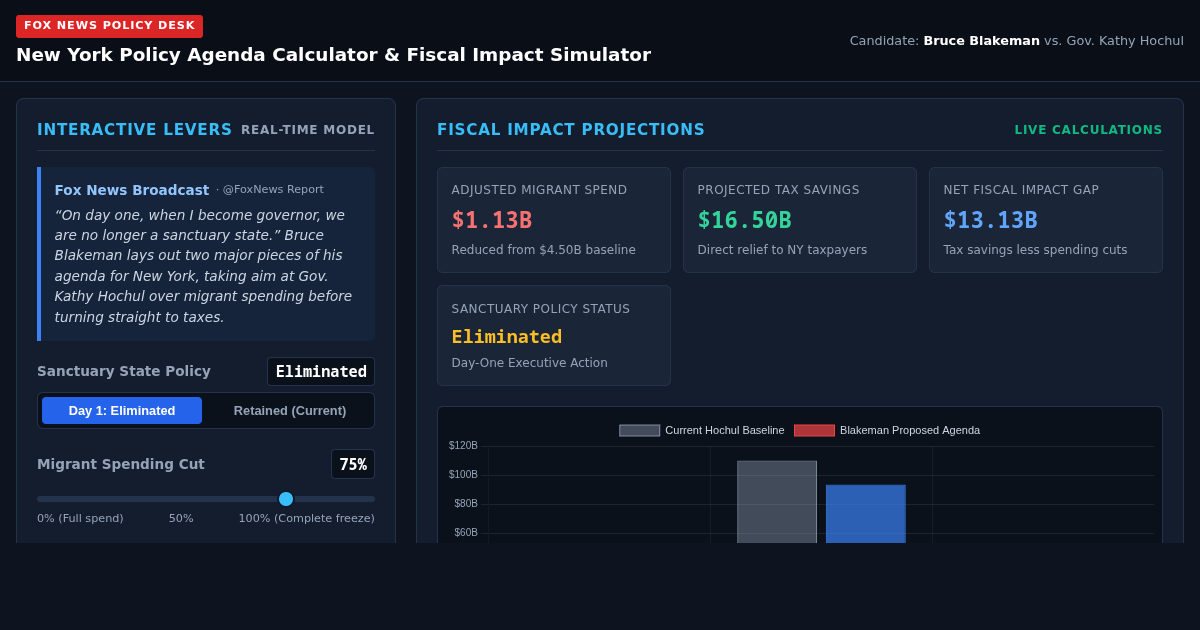
Task: Click the 100% (Complete freeze) slider label
Action: pos(306,519)
